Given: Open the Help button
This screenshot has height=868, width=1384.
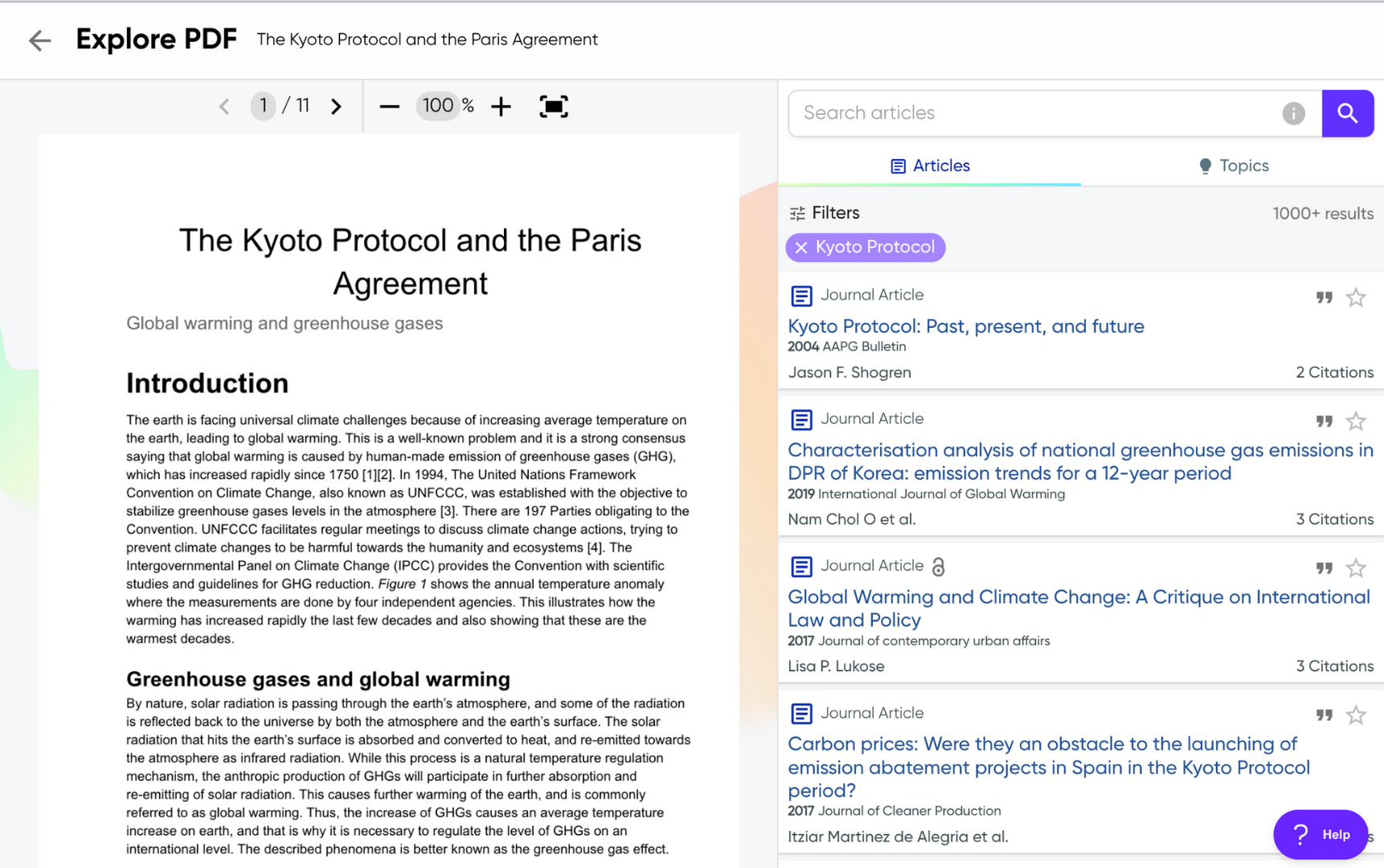Looking at the screenshot, I should pos(1320,834).
